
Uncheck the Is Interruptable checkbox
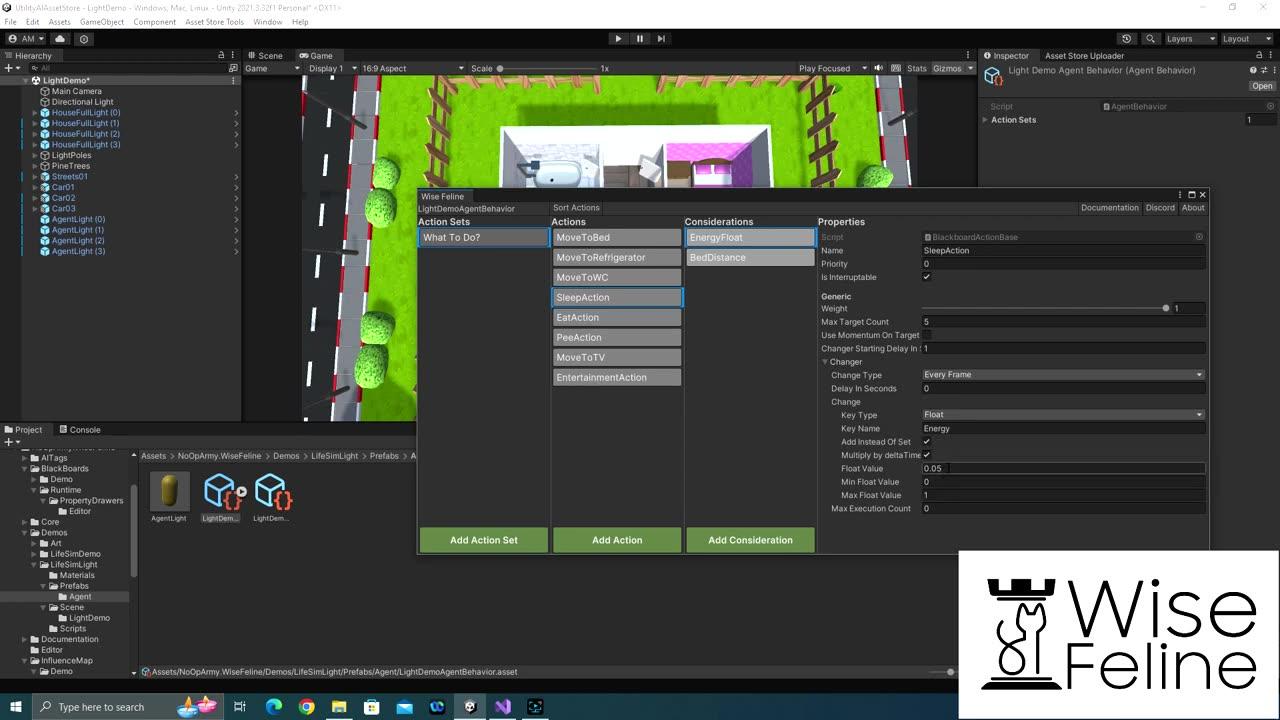926,277
